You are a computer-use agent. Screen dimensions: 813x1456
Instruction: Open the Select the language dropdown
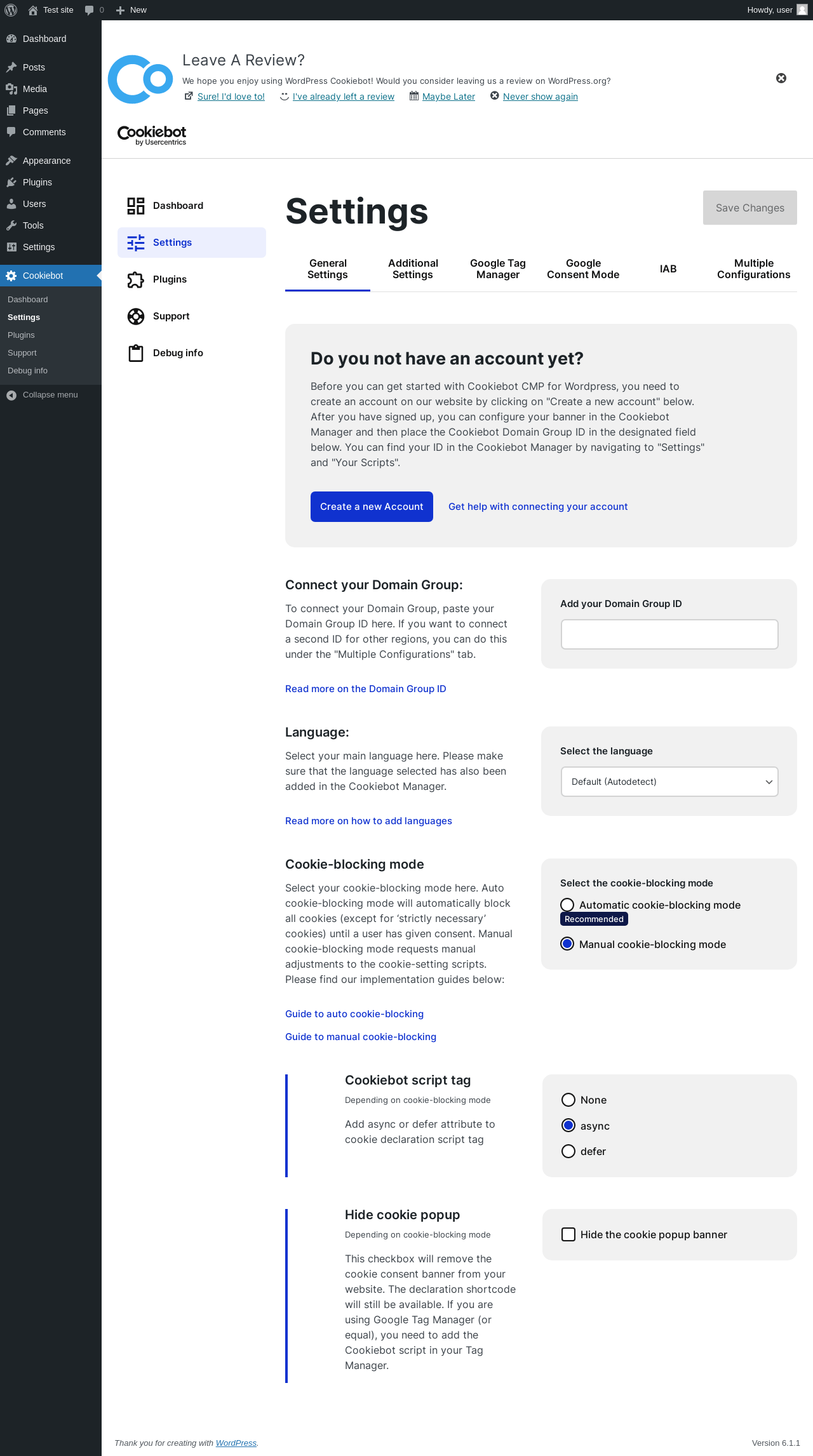click(x=669, y=782)
